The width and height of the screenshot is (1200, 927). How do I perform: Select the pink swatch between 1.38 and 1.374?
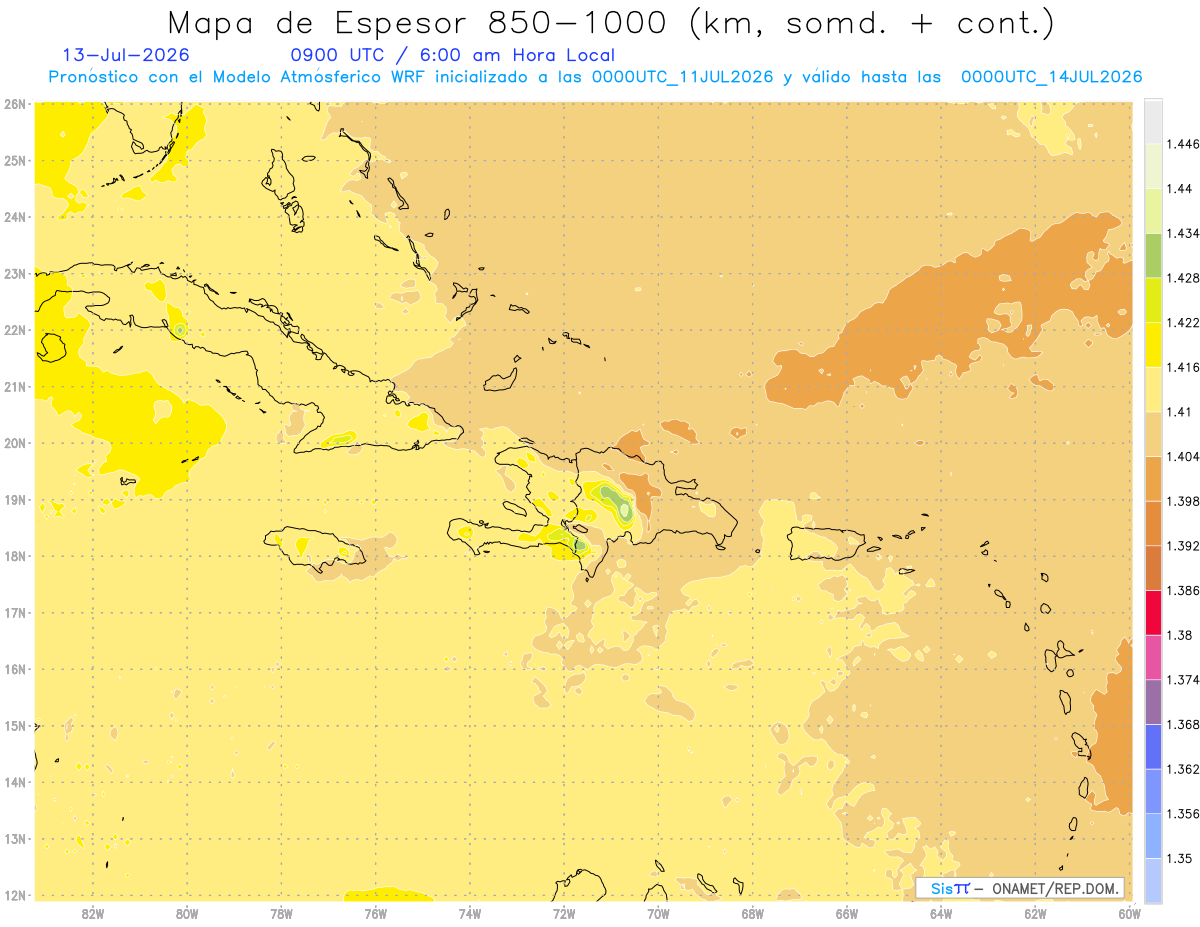pos(1153,657)
